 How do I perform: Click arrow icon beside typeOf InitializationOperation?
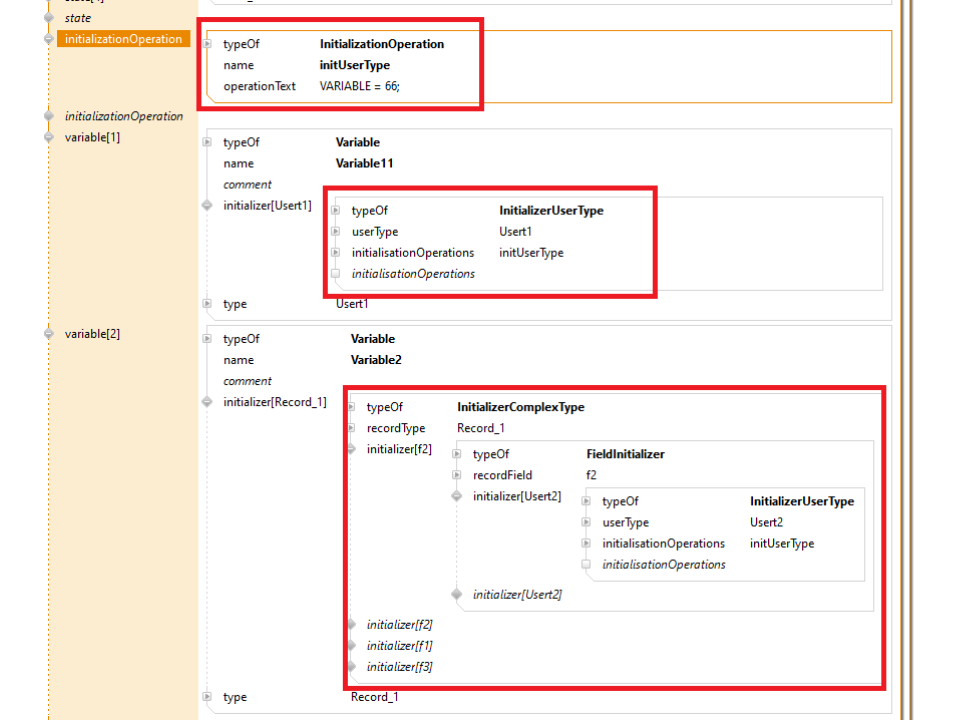[208, 44]
